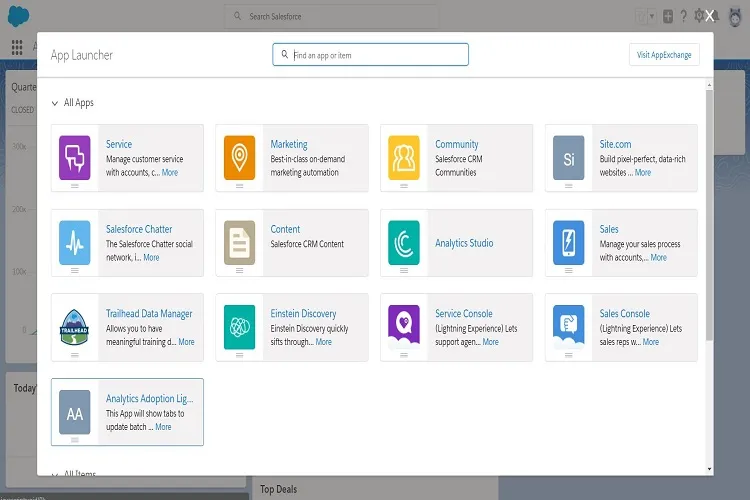Show More on Einstein Discovery description
750x500 pixels.
tap(323, 342)
